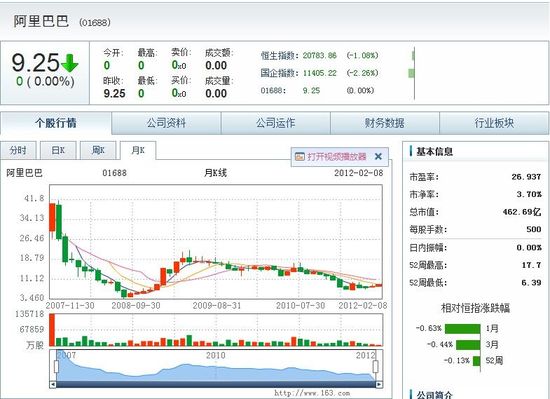Click the 打开视频播放器 link
This screenshot has height=399, width=550.
tap(337, 156)
